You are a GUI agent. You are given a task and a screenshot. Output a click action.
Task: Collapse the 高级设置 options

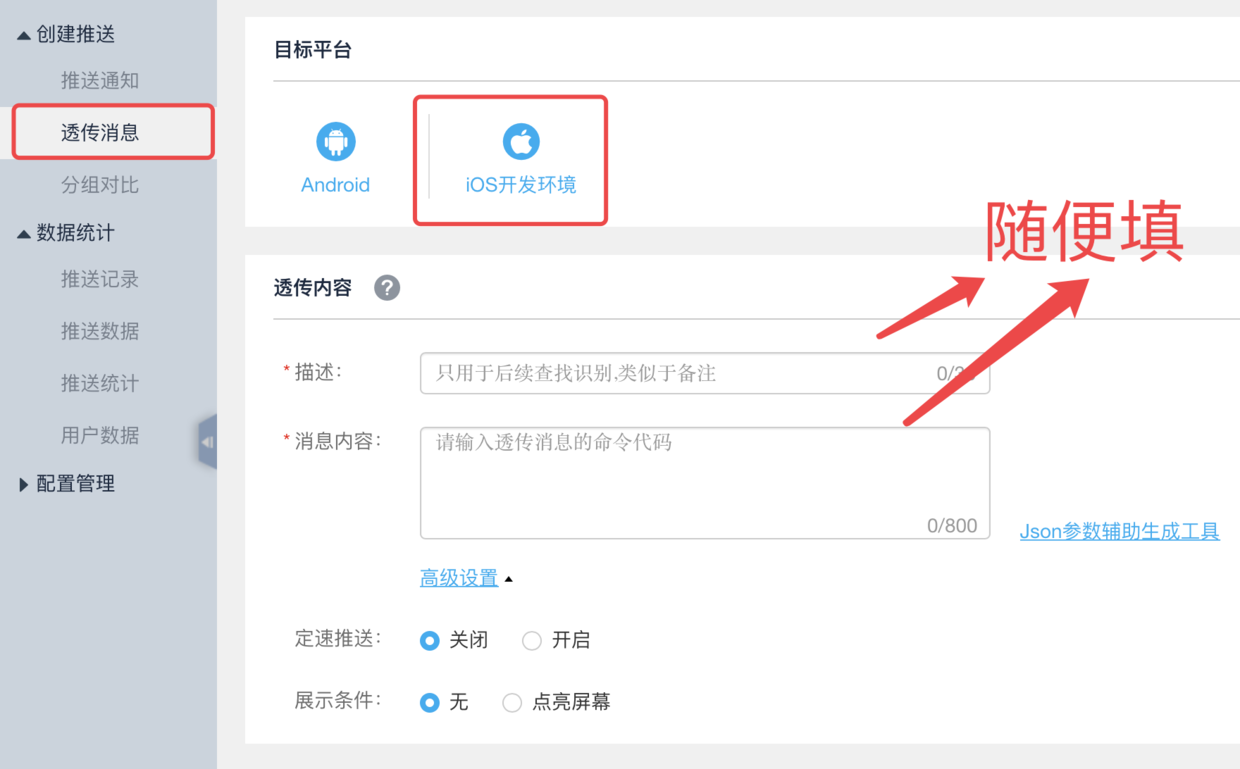point(459,578)
